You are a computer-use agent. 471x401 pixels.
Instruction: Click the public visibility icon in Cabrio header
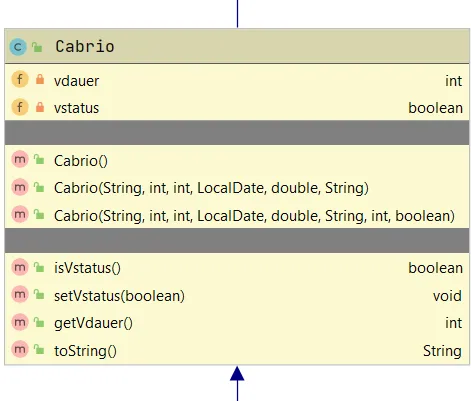click(x=37, y=47)
